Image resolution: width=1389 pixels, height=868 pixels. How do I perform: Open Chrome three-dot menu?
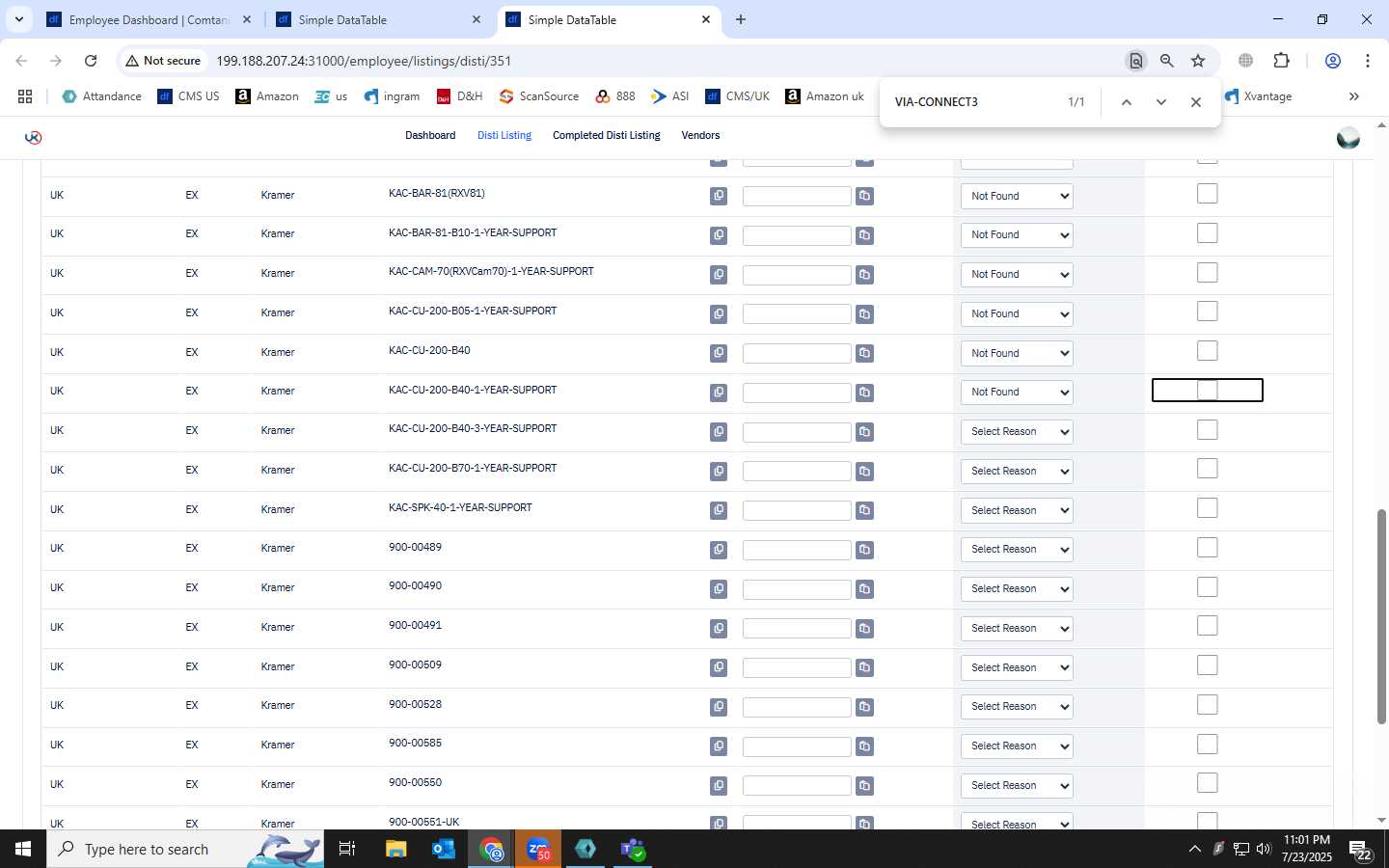click(x=1368, y=61)
